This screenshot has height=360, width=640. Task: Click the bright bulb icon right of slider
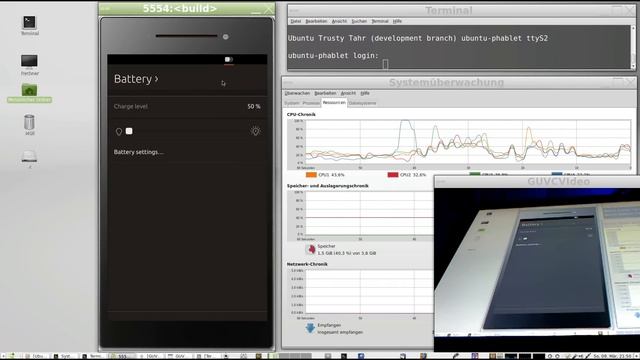coord(256,131)
